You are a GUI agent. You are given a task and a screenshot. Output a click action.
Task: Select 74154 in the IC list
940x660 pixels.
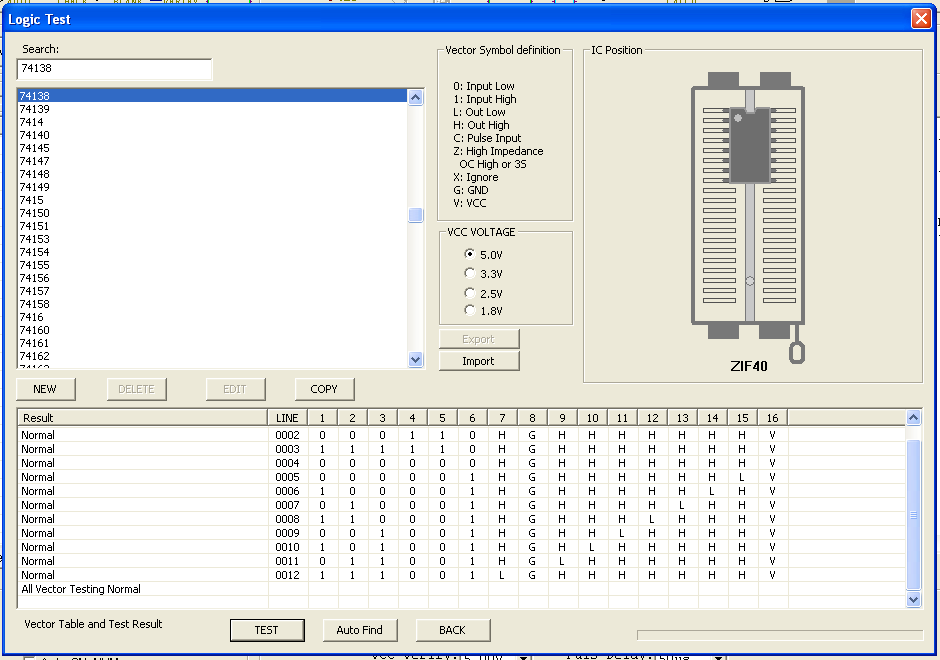coord(213,252)
